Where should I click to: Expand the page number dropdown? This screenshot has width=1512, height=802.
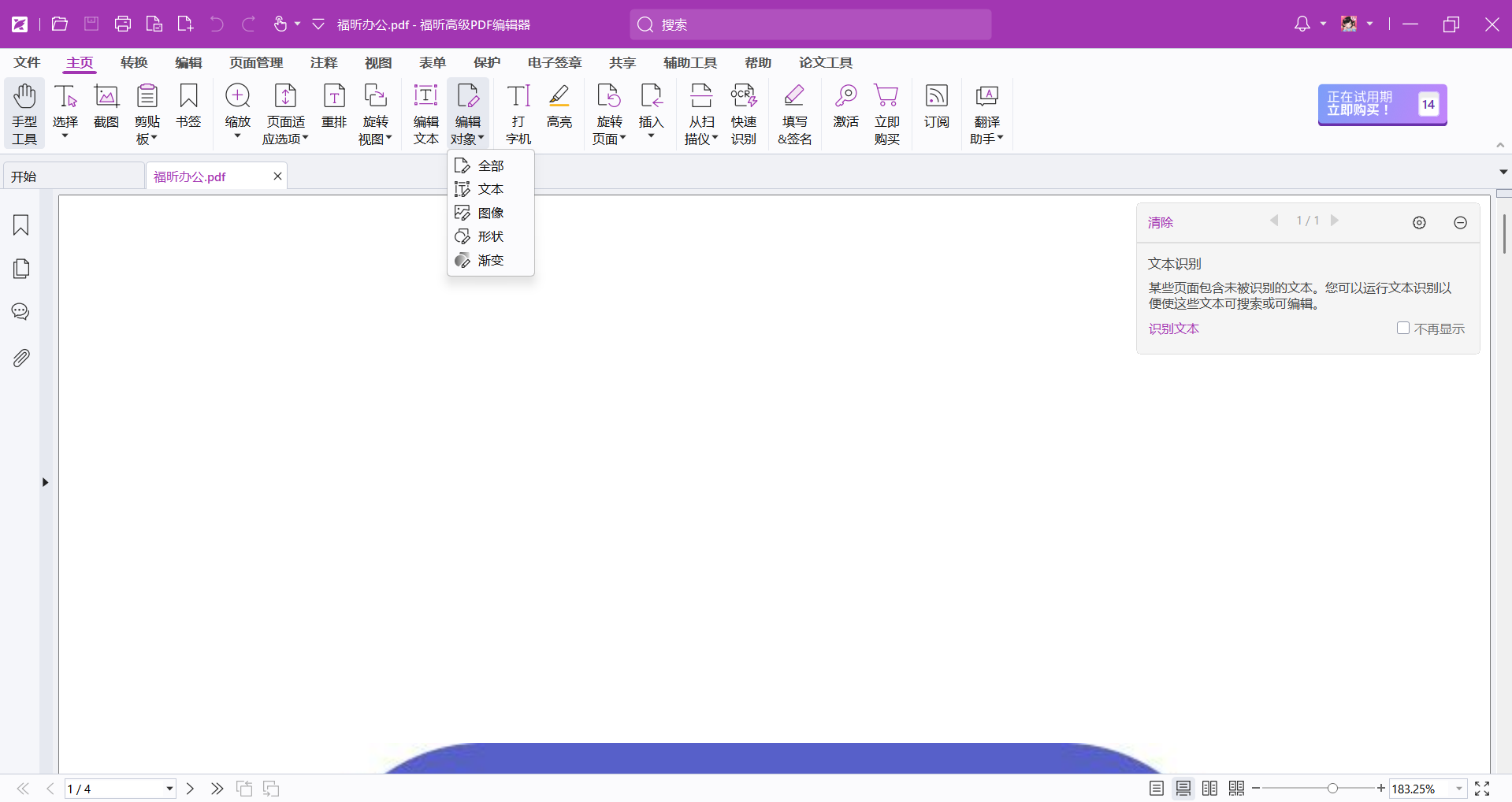[x=169, y=789]
